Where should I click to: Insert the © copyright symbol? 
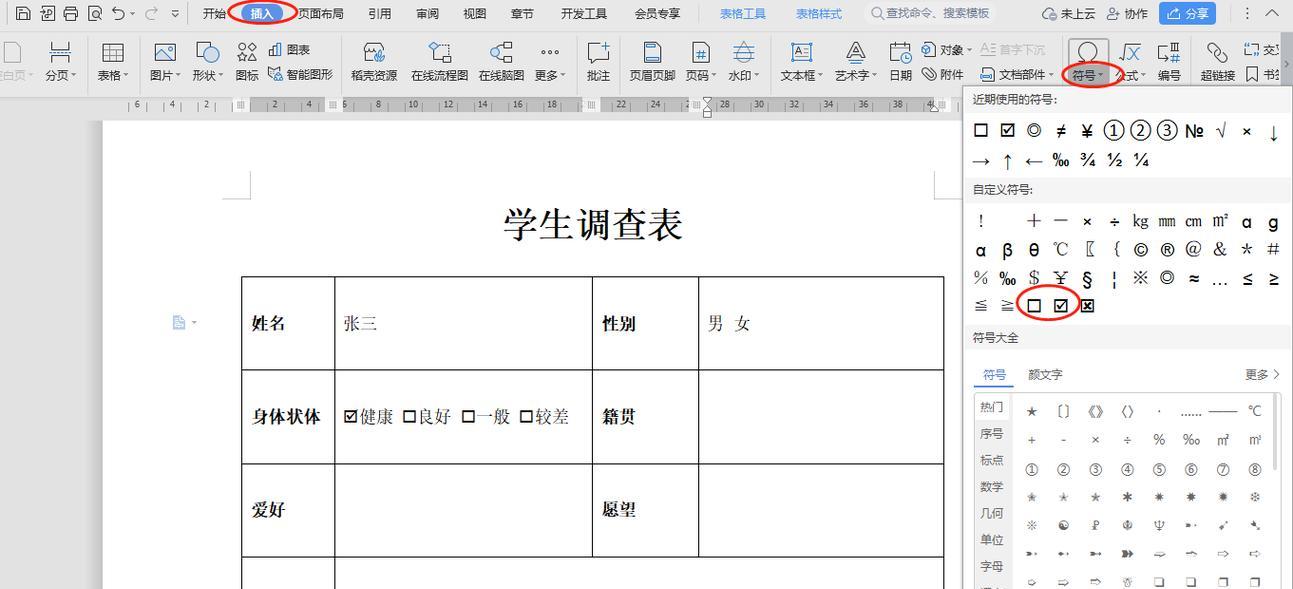[x=1141, y=250]
